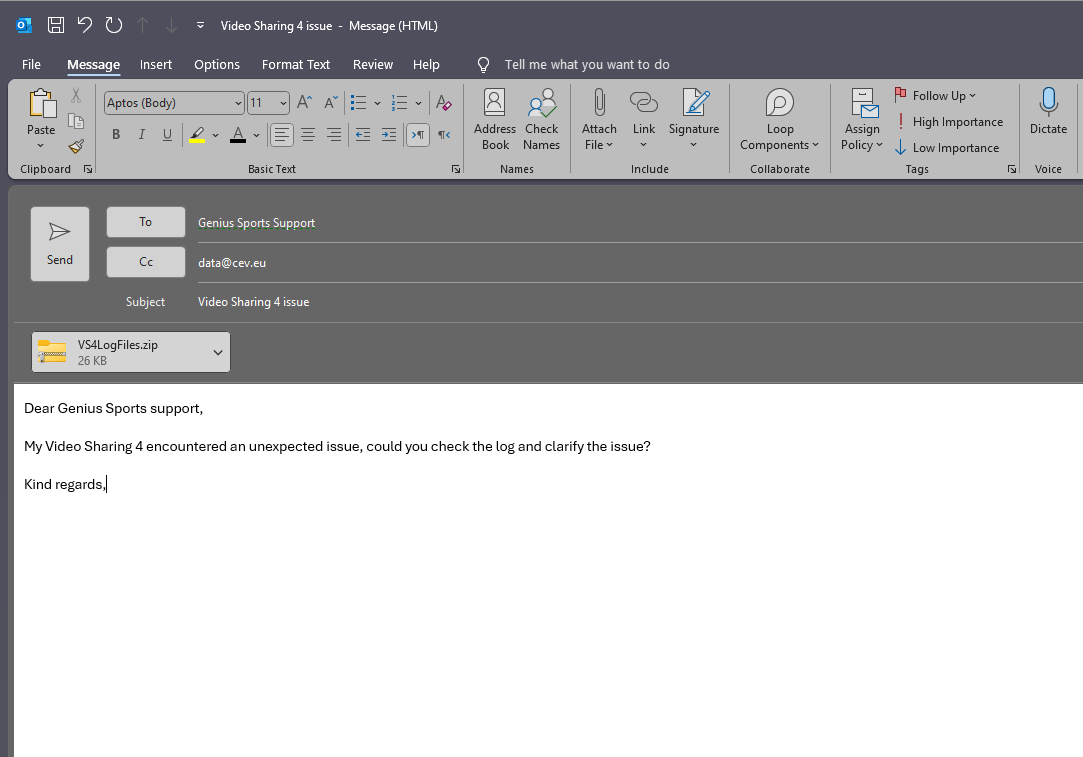Screen dimensions: 1083x757
Task: Select the Format Painter brush
Action: (76, 146)
